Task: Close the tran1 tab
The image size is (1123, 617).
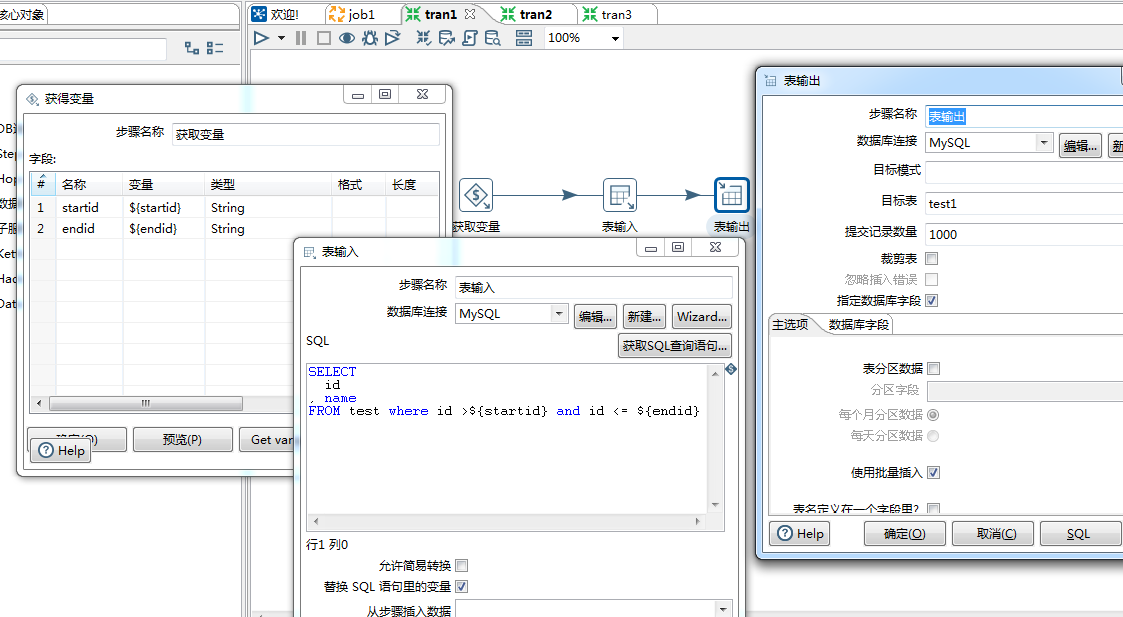Action: [470, 14]
